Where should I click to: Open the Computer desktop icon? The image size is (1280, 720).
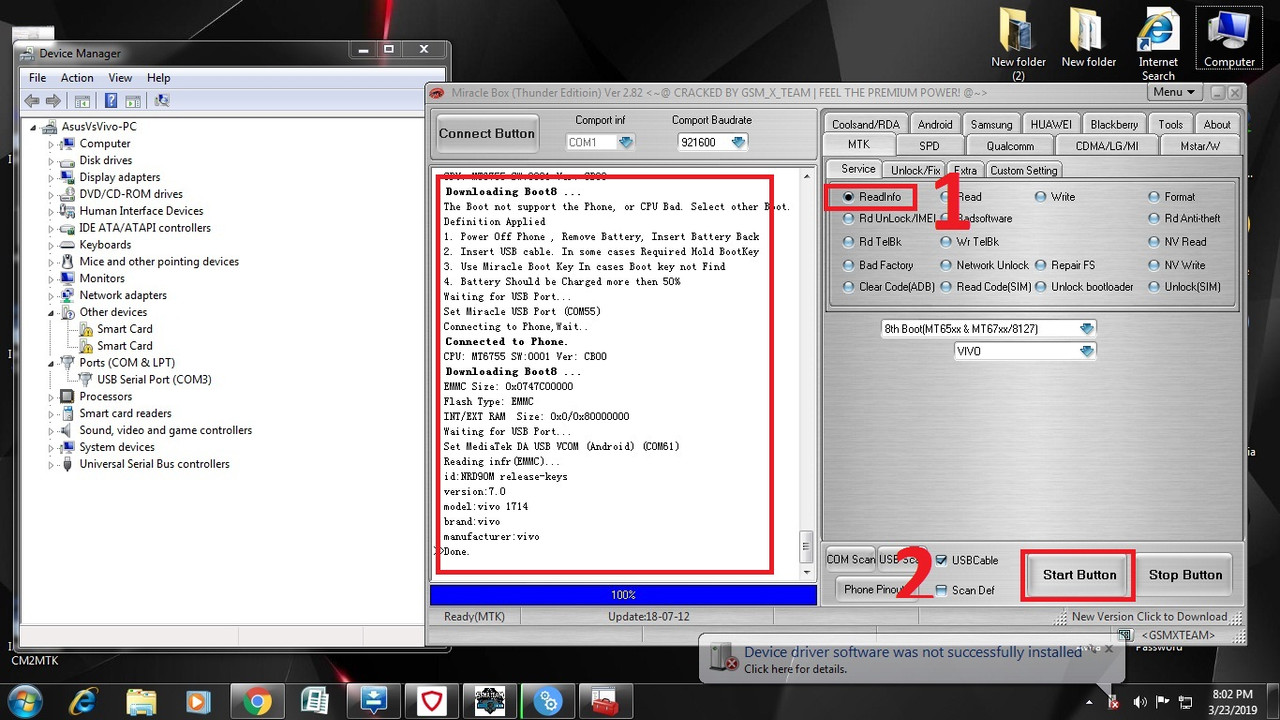tap(1229, 39)
